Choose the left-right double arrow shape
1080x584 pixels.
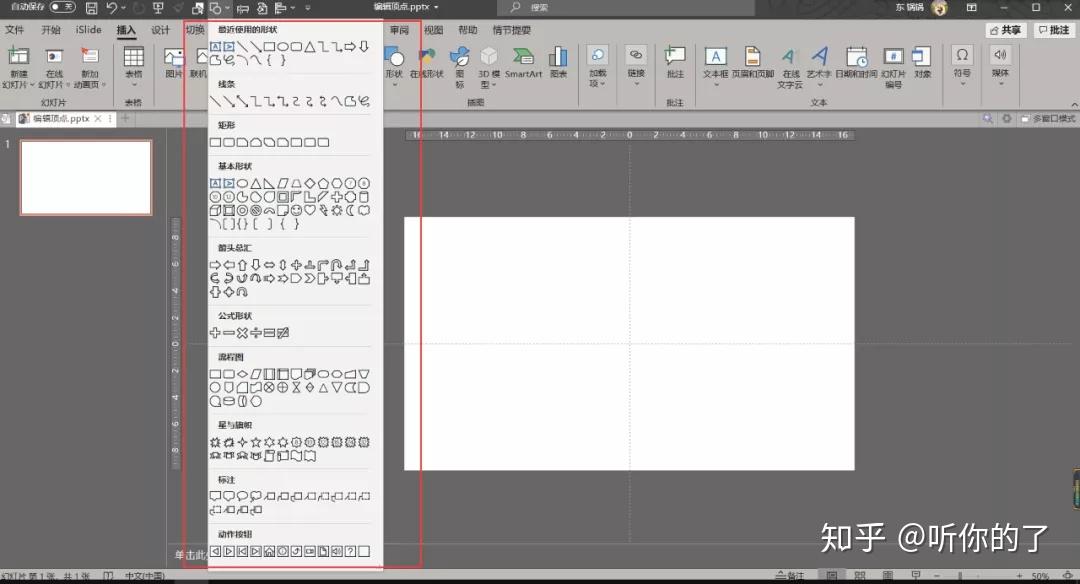pos(269,265)
